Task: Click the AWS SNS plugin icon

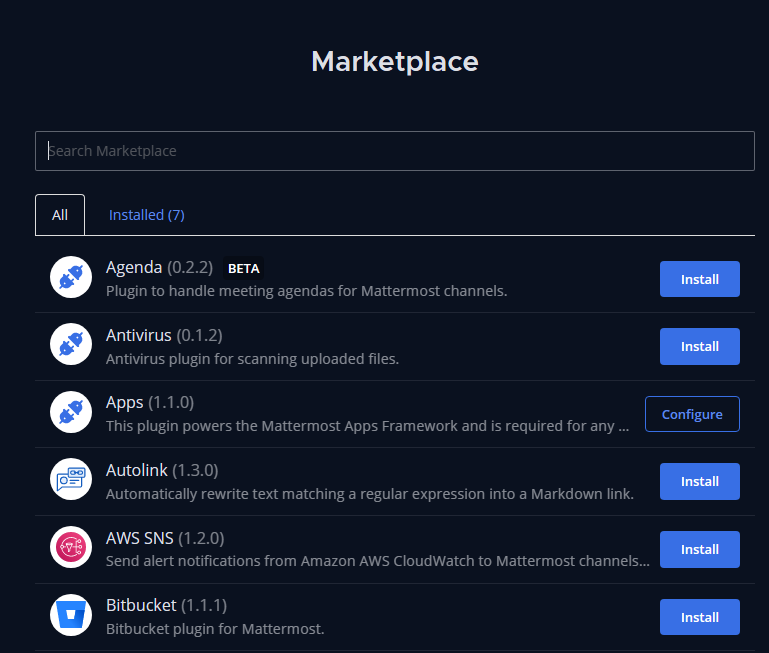Action: click(71, 547)
